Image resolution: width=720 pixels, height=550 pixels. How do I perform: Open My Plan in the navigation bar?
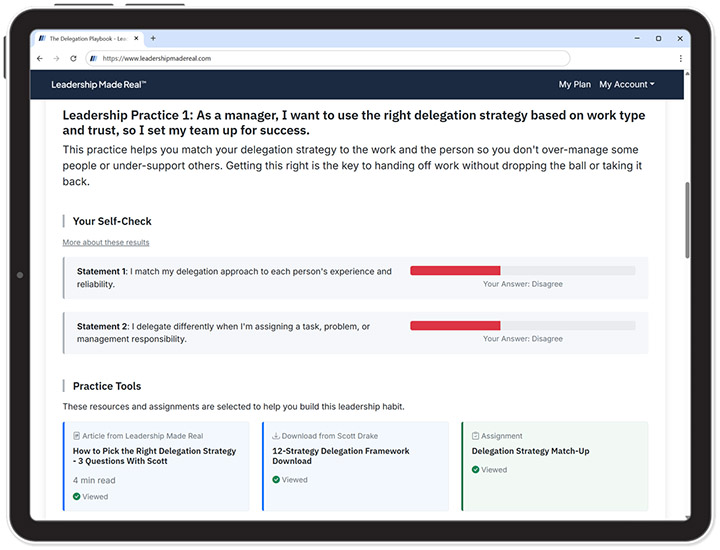click(x=574, y=85)
